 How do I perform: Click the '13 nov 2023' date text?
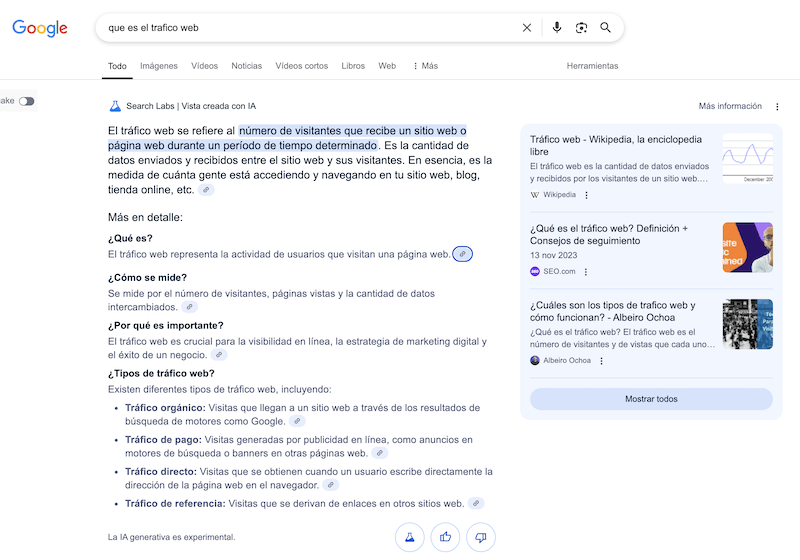coord(554,255)
